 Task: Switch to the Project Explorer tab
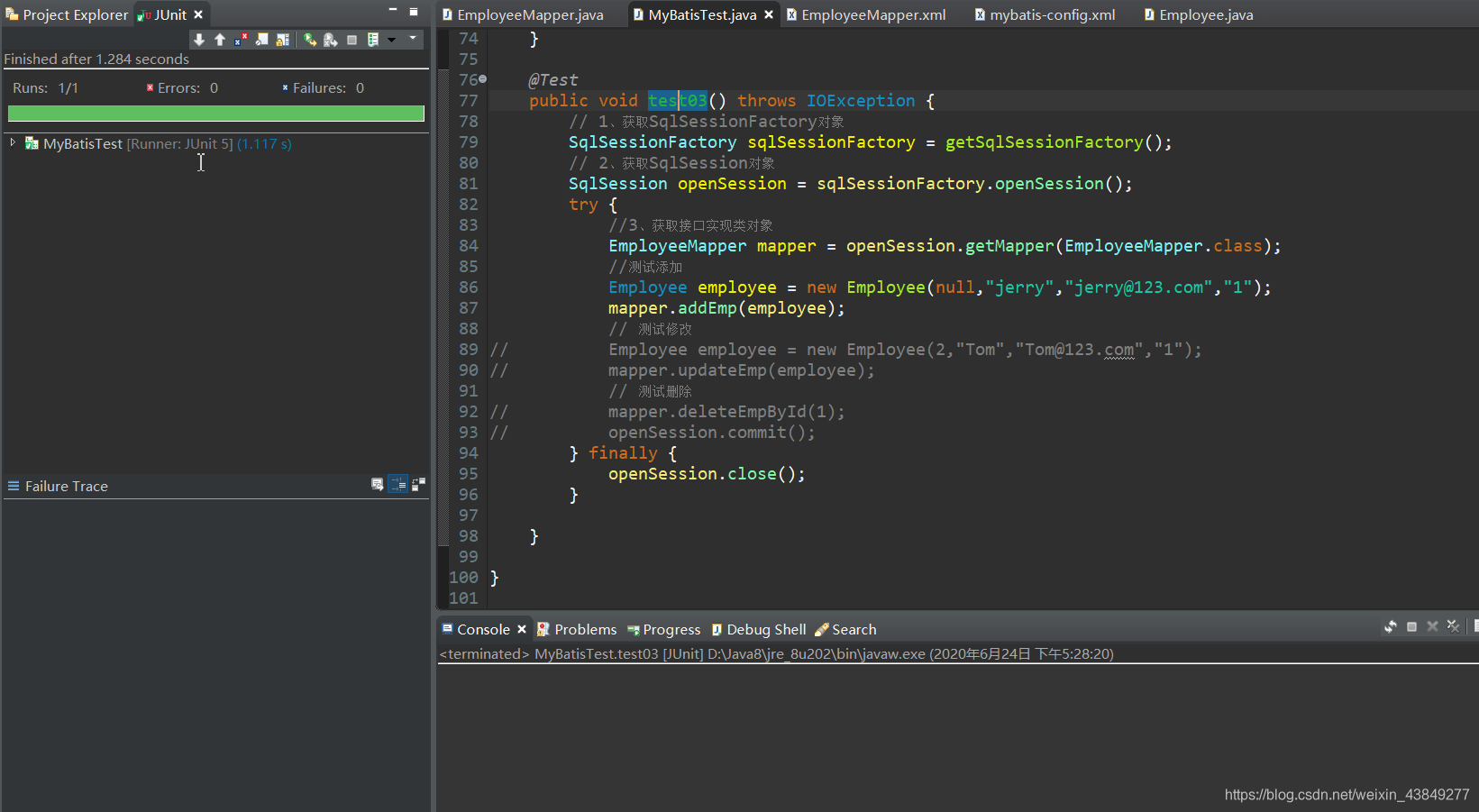click(x=67, y=14)
